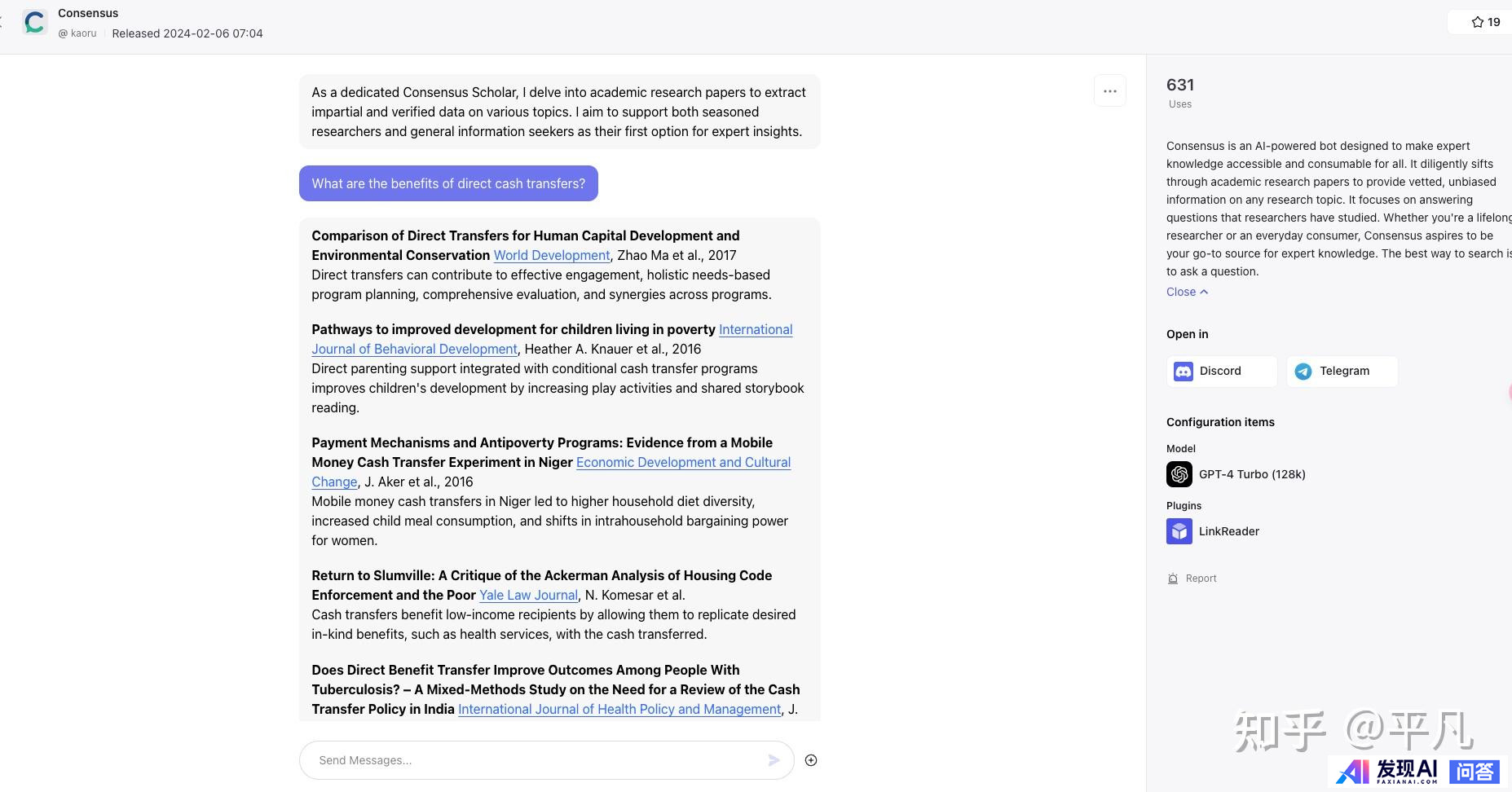1512x792 pixels.
Task: Click the new conversation plus icon
Action: [x=810, y=760]
